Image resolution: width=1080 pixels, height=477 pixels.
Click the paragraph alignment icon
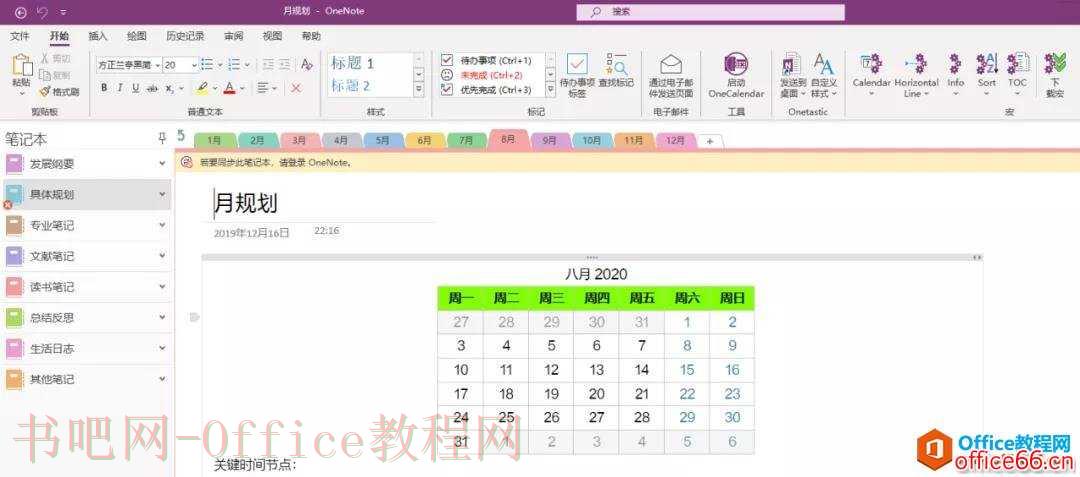[x=262, y=88]
